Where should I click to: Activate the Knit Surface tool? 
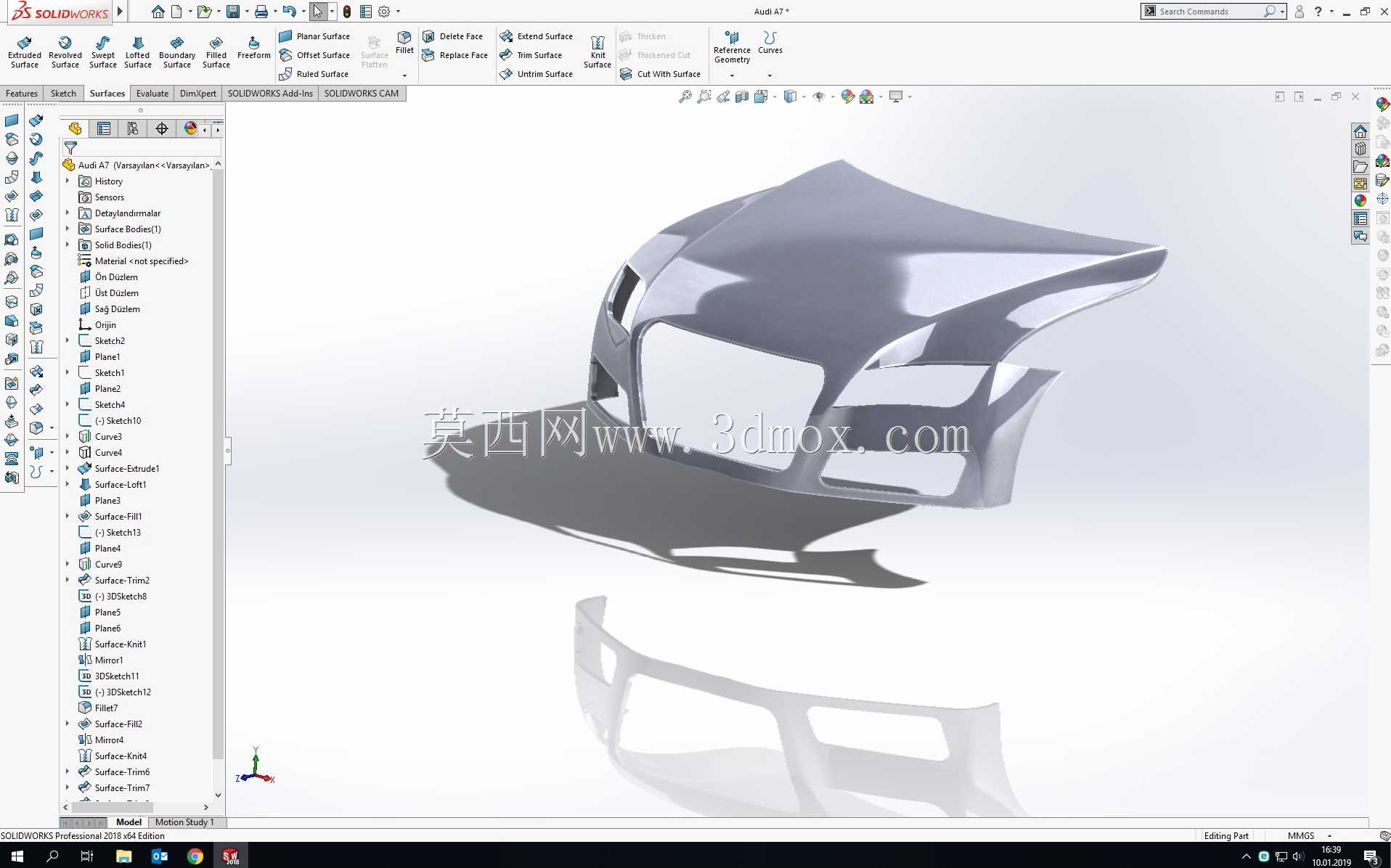coord(597,52)
